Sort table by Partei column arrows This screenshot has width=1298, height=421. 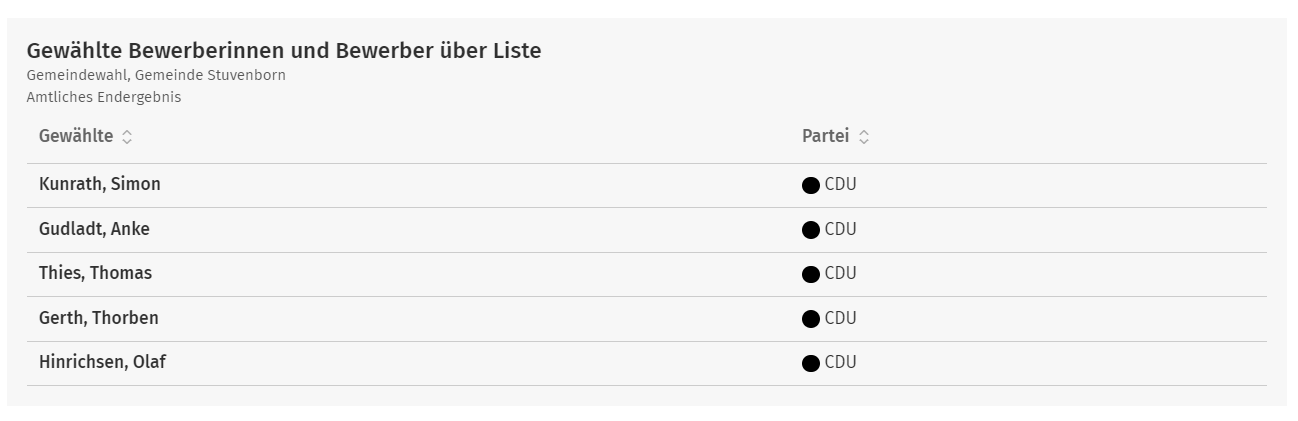tap(864, 137)
